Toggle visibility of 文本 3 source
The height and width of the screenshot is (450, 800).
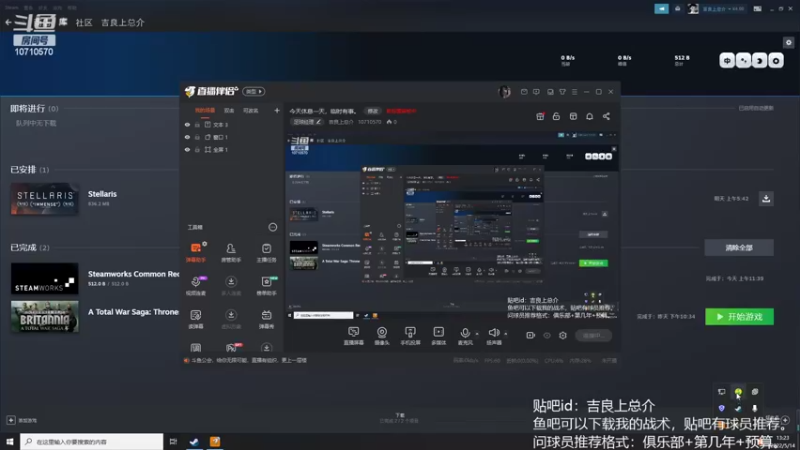(x=187, y=124)
